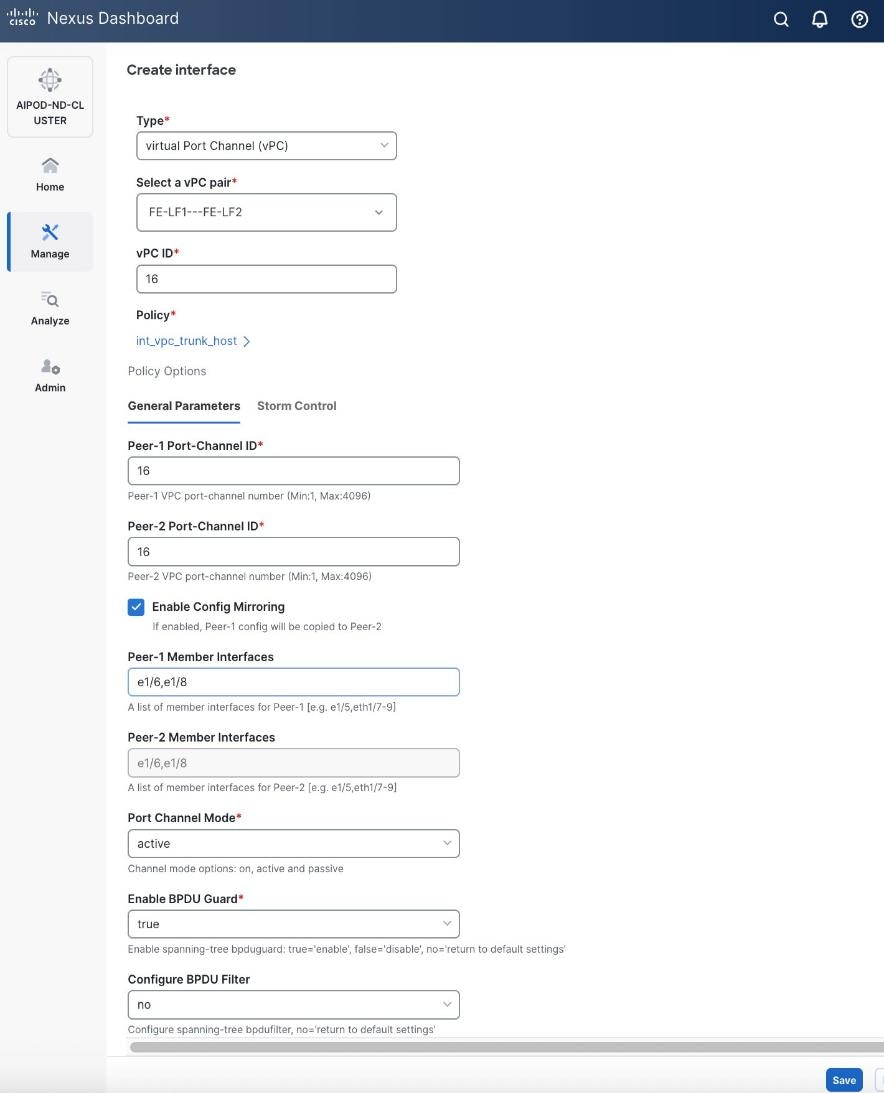This screenshot has width=884, height=1093.
Task: Click the Cisco logo in the header
Action: pos(20,17)
